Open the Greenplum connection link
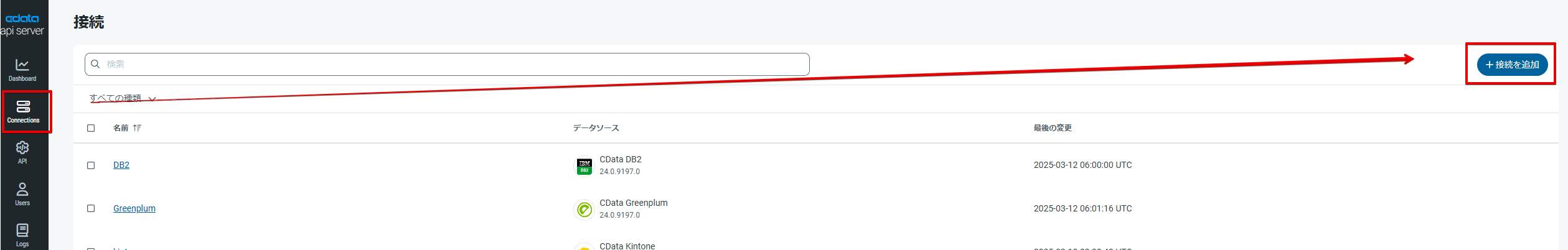This screenshot has width=1568, height=250. [x=134, y=208]
